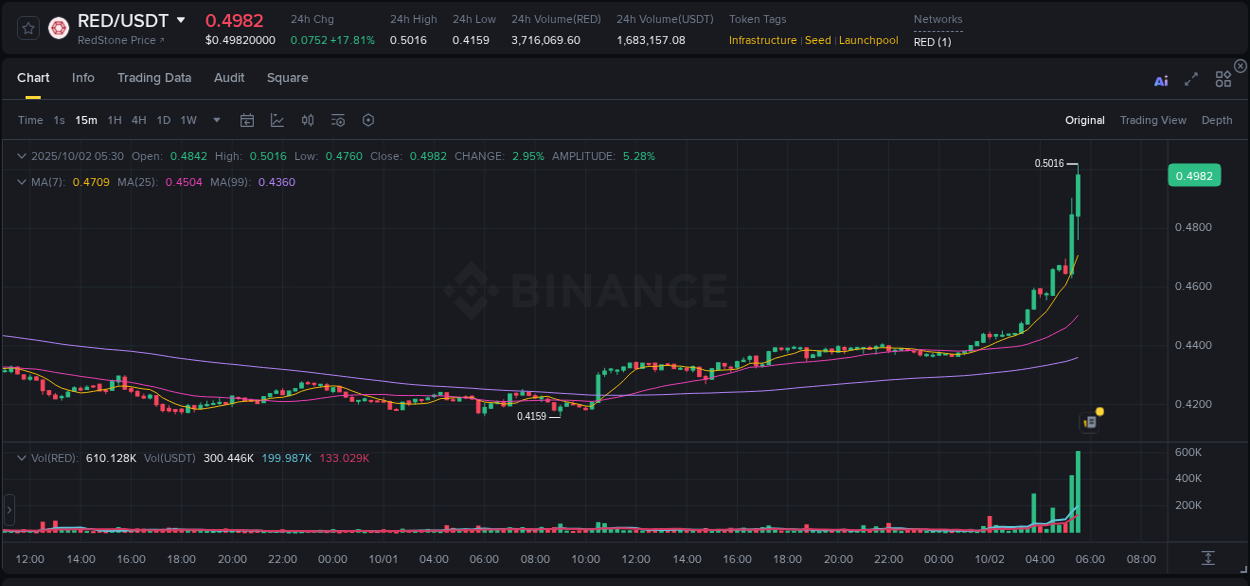Open the indicator settings list icon

(337, 120)
